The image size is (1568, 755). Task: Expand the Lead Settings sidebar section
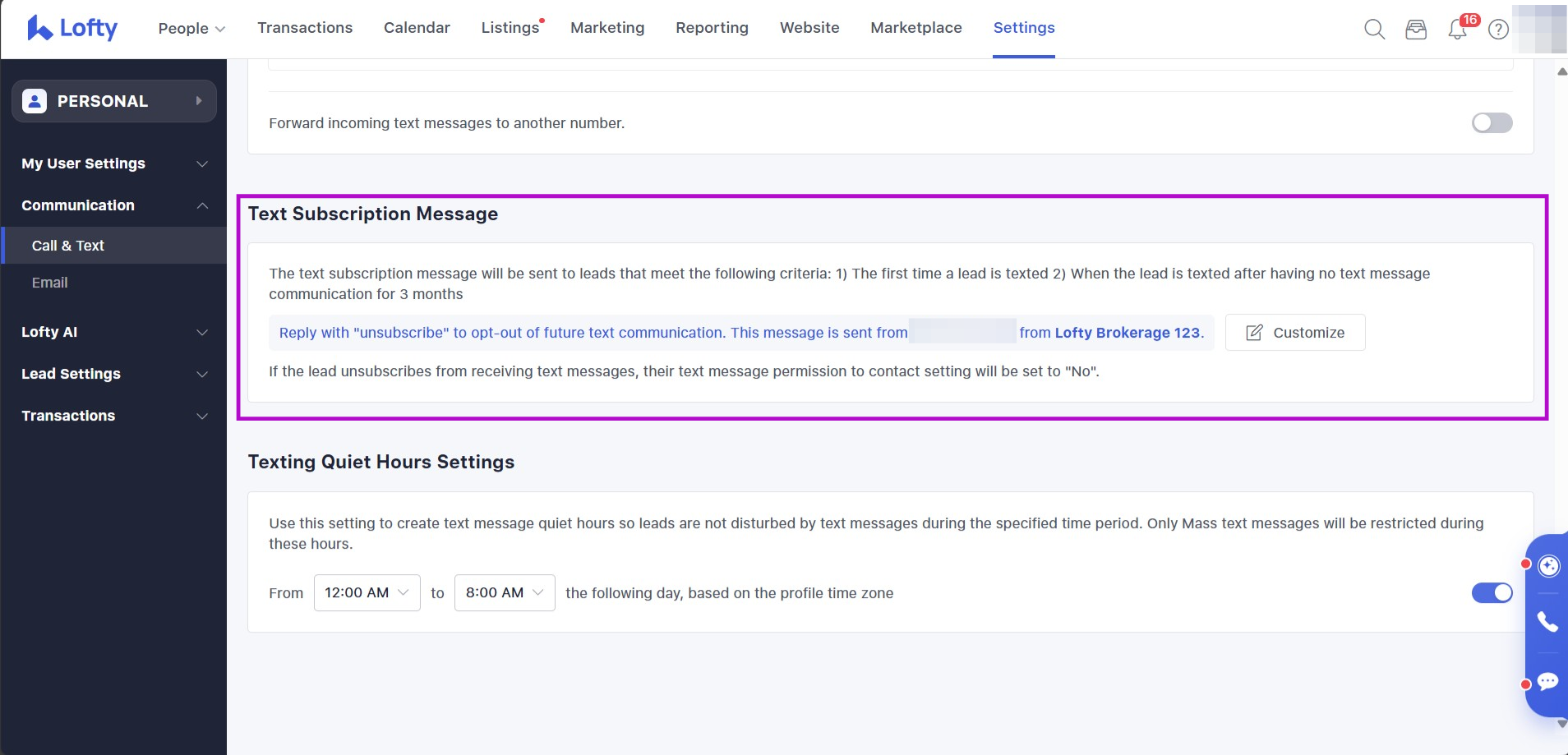(x=114, y=374)
